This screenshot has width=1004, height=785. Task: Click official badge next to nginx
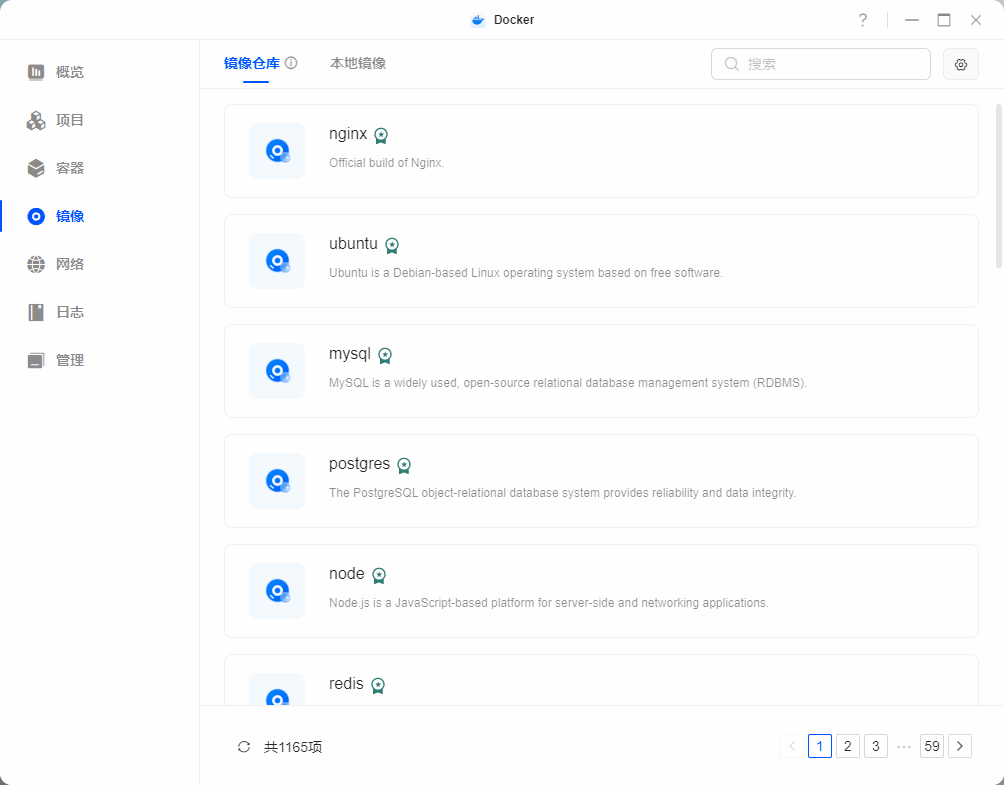(x=381, y=135)
